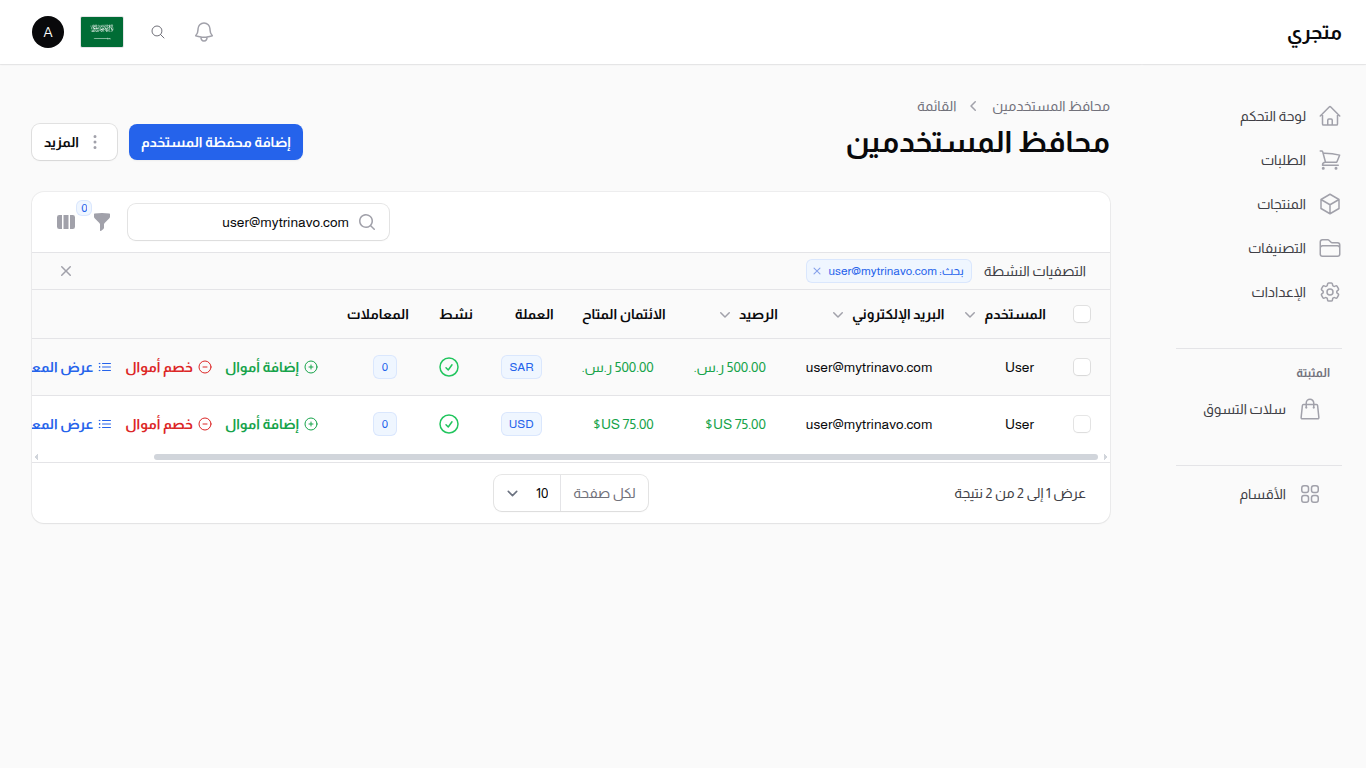1366x768 pixels.
Task: Expand the المستخدم column sort chevron
Action: tap(968, 314)
